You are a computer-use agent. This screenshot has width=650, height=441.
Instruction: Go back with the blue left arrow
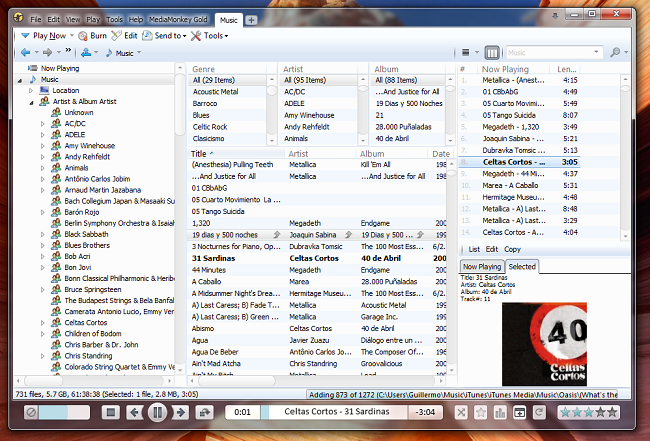(26, 53)
